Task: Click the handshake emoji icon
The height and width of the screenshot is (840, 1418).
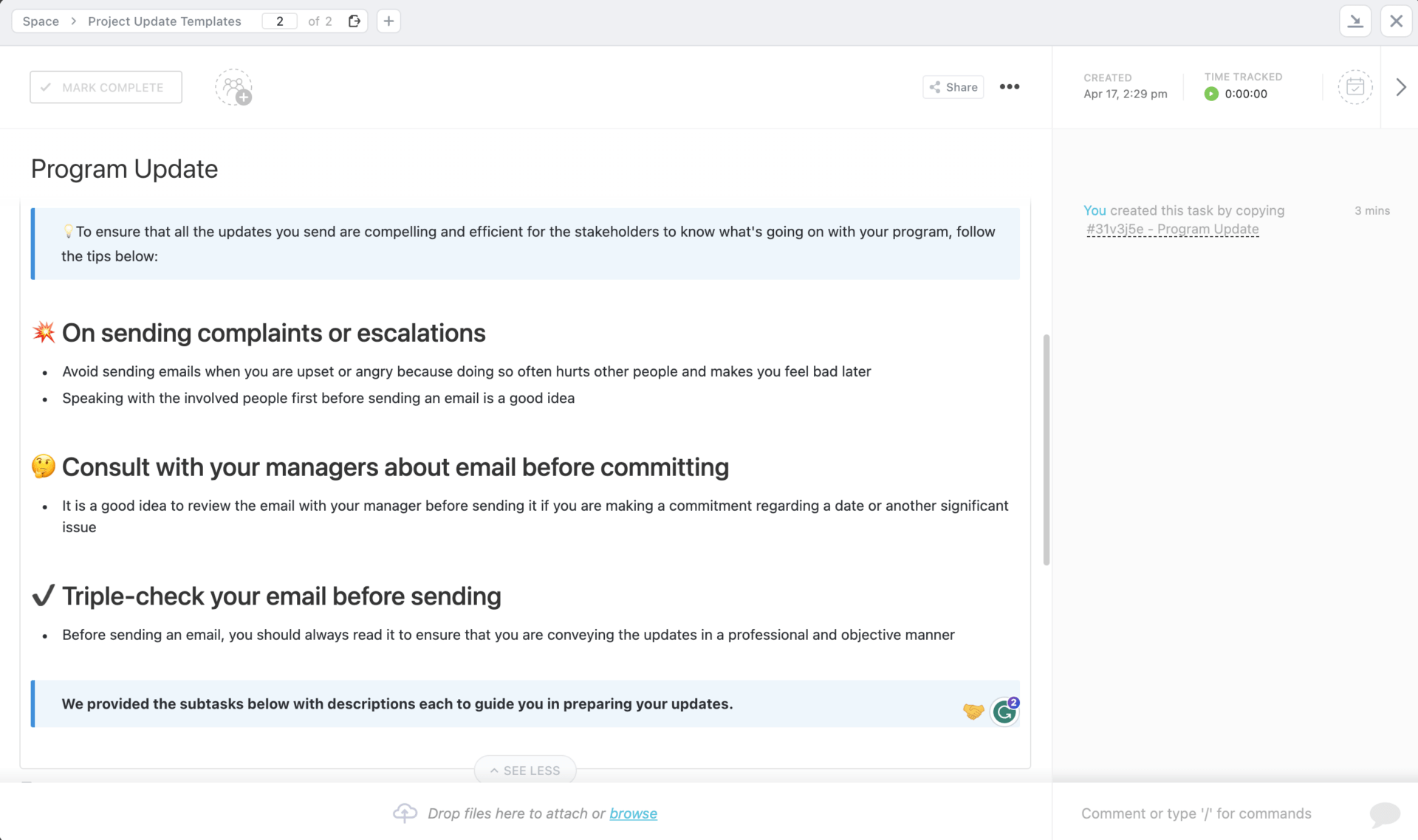Action: pos(973,712)
